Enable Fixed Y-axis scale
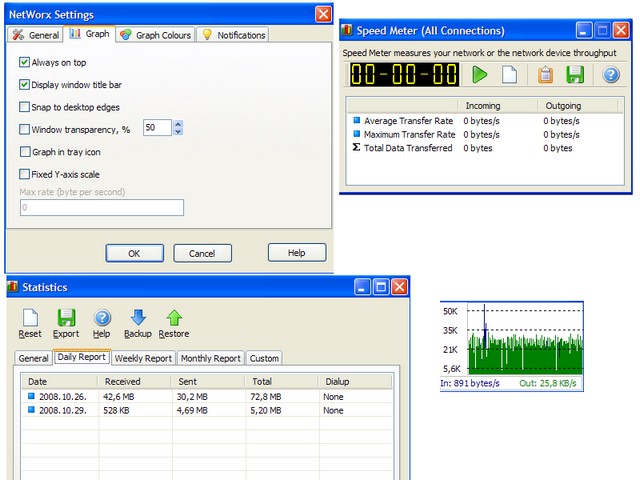Screen dimensions: 640x480 24,174
